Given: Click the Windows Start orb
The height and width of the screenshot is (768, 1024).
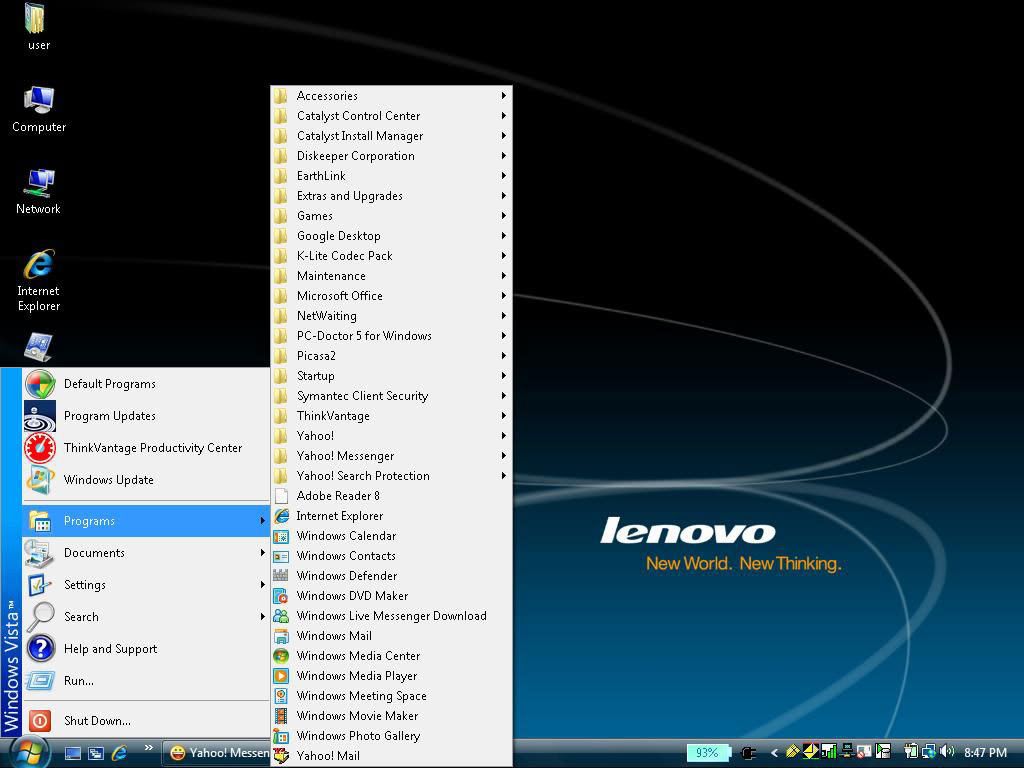Looking at the screenshot, I should tap(27, 752).
